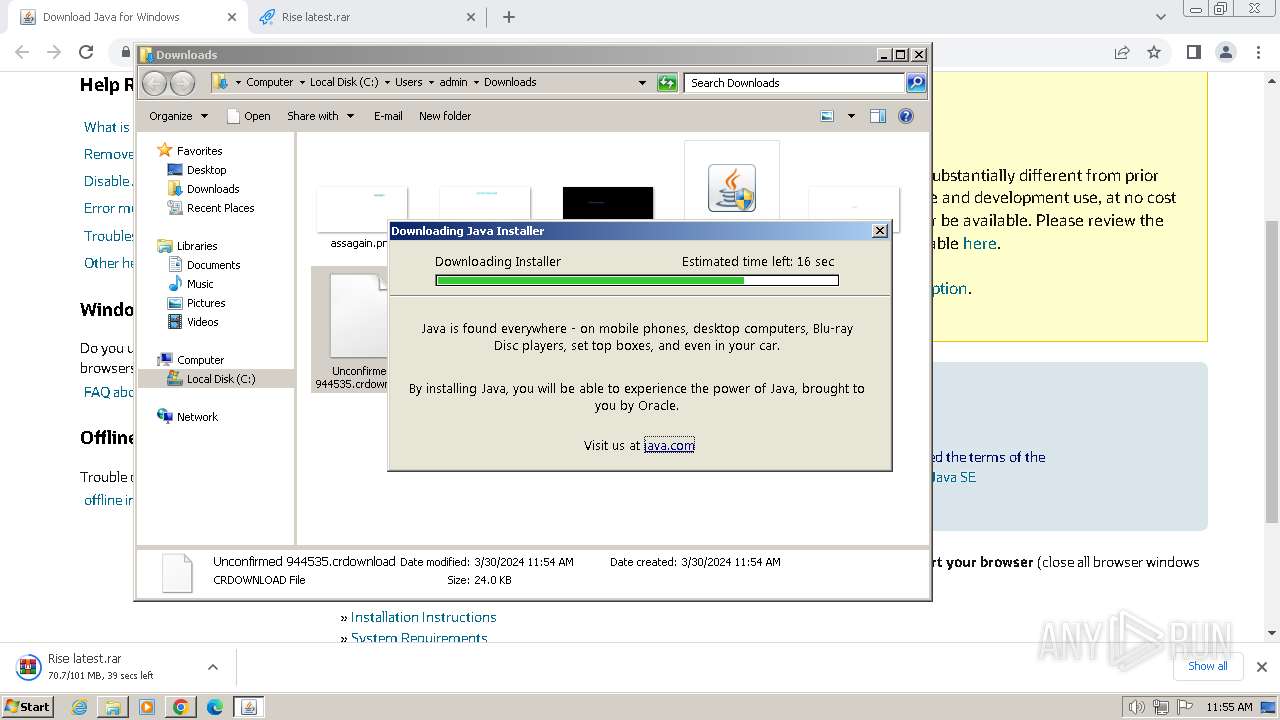This screenshot has height=720, width=1280.
Task: Click the Chrome forward arrow
Action: click(x=54, y=52)
